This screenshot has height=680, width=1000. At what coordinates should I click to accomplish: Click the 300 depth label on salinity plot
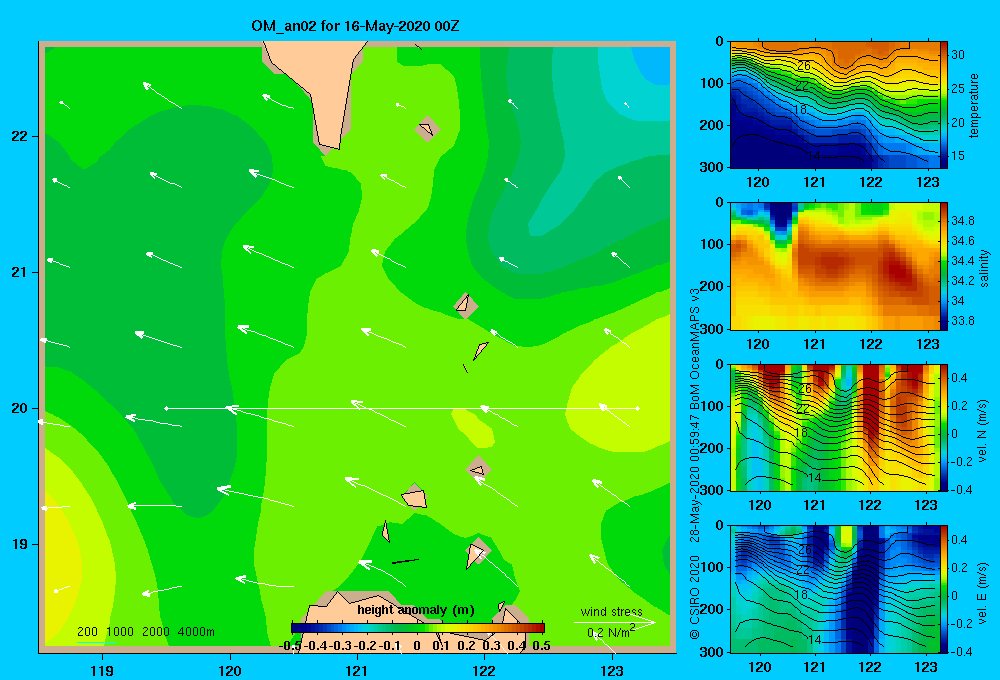(x=712, y=329)
